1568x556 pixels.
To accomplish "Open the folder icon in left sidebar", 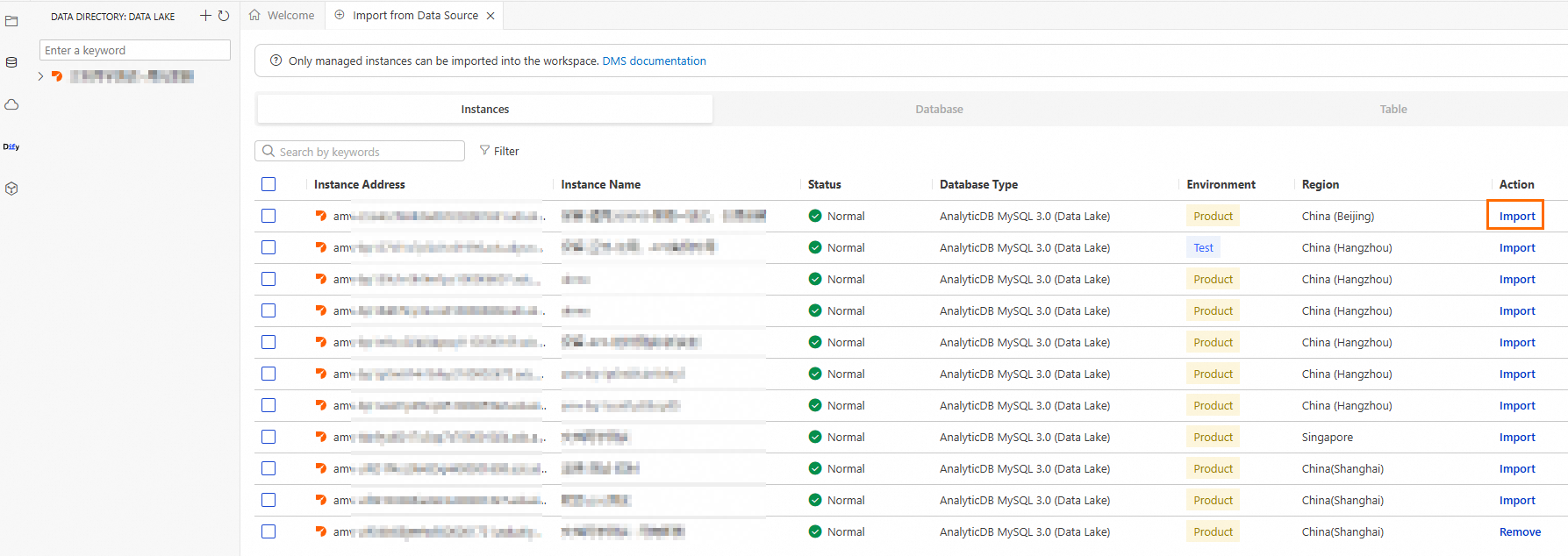I will [x=11, y=21].
